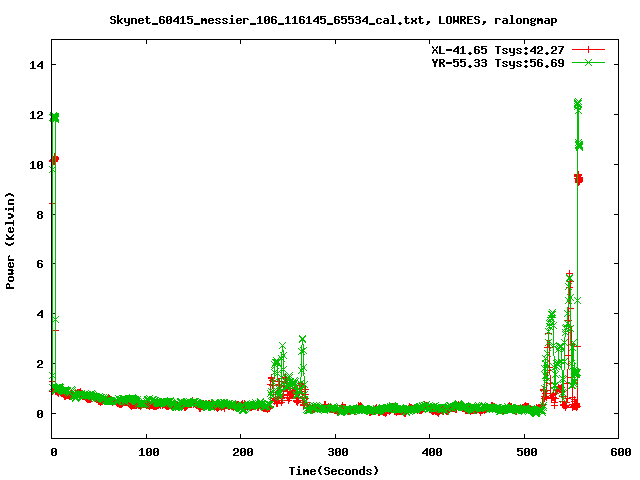Click the x-axis tick label 100

coord(149,452)
